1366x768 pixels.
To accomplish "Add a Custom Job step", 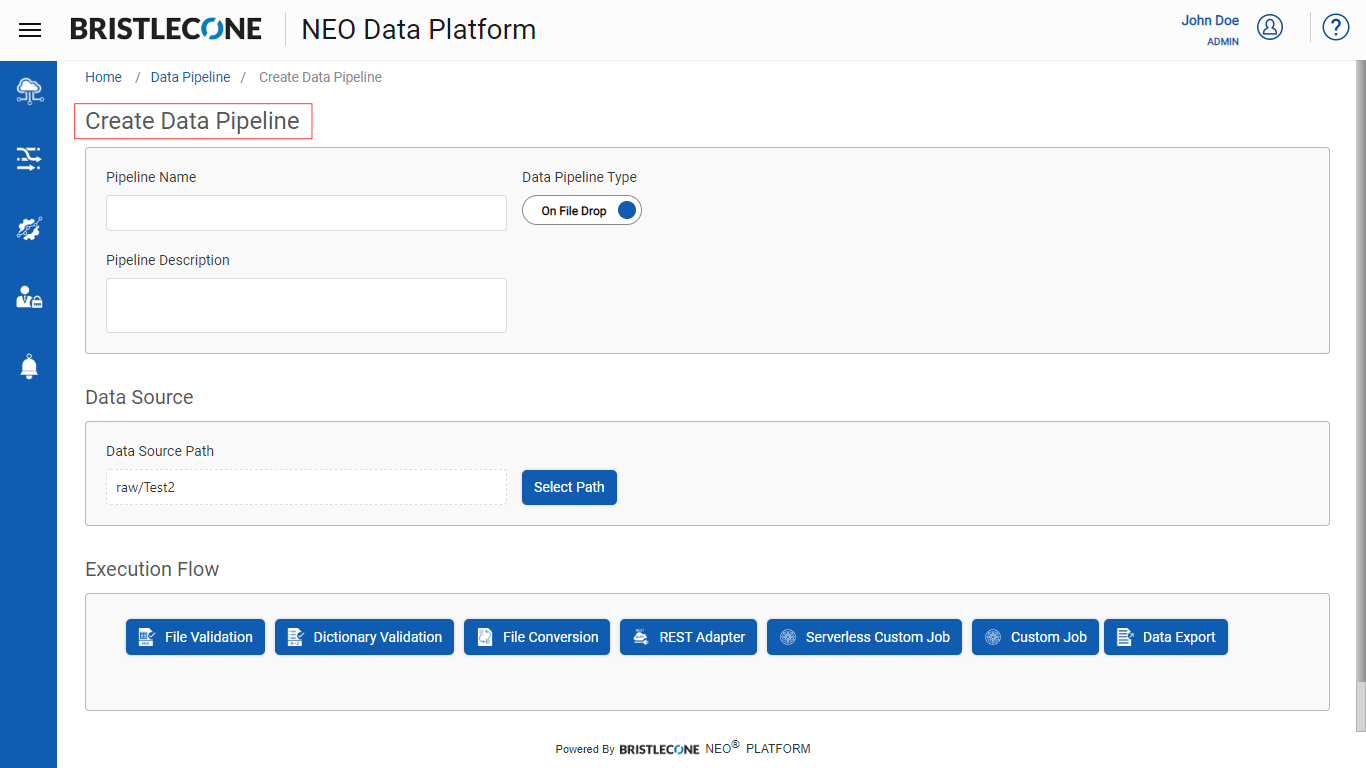I will [x=1035, y=637].
